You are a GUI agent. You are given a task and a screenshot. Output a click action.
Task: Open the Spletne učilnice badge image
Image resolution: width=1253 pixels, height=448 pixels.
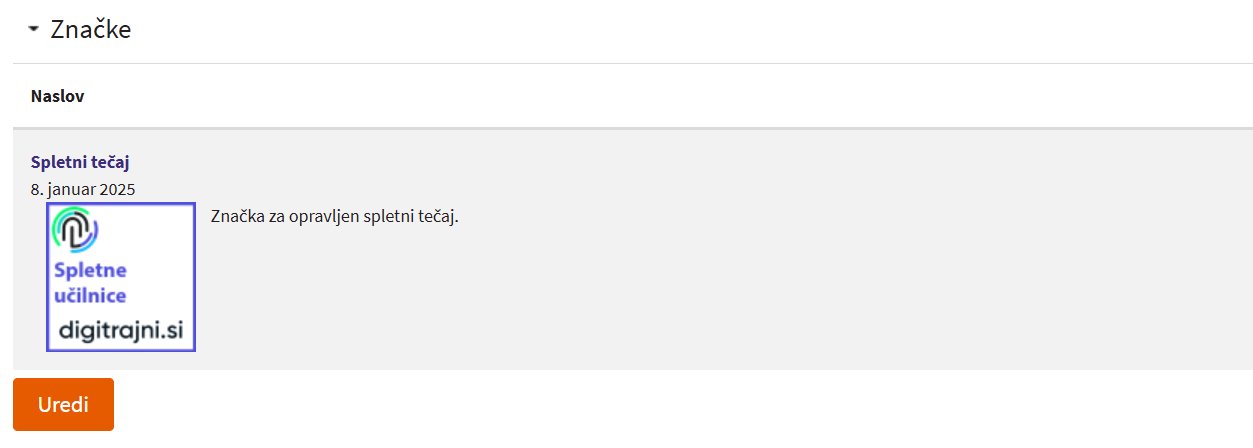point(121,277)
